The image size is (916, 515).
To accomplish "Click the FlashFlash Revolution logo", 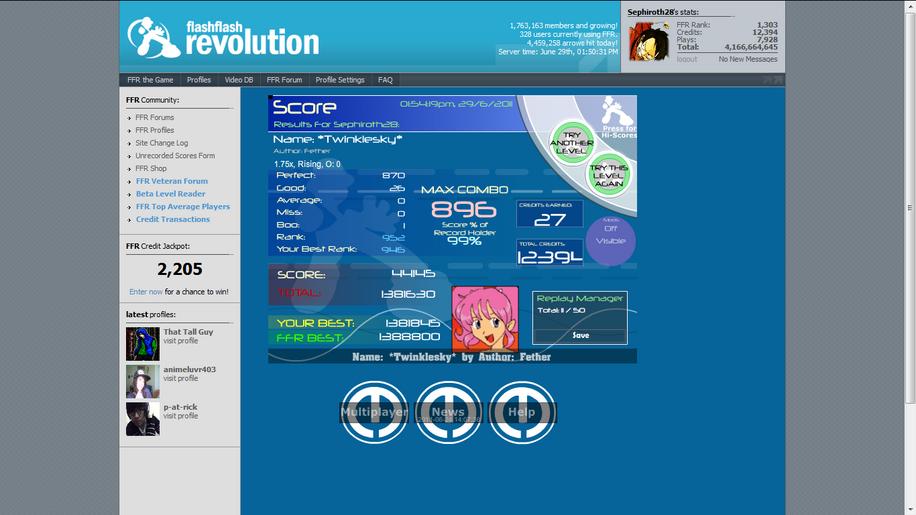I will tap(223, 38).
